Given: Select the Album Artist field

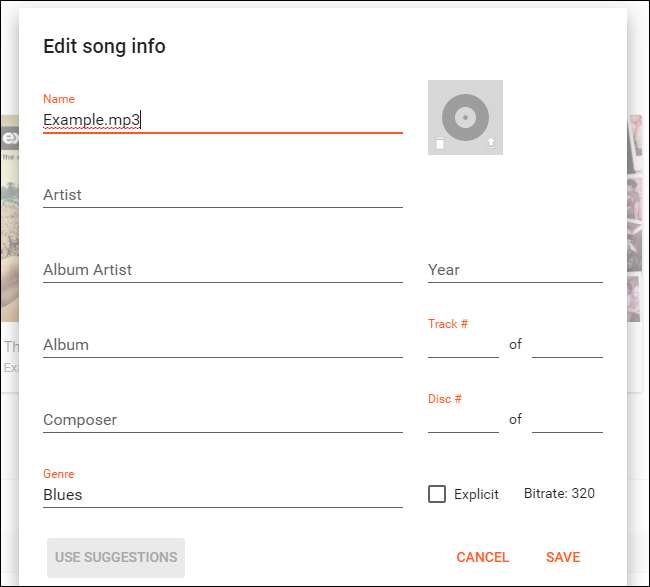Looking at the screenshot, I should [222, 270].
